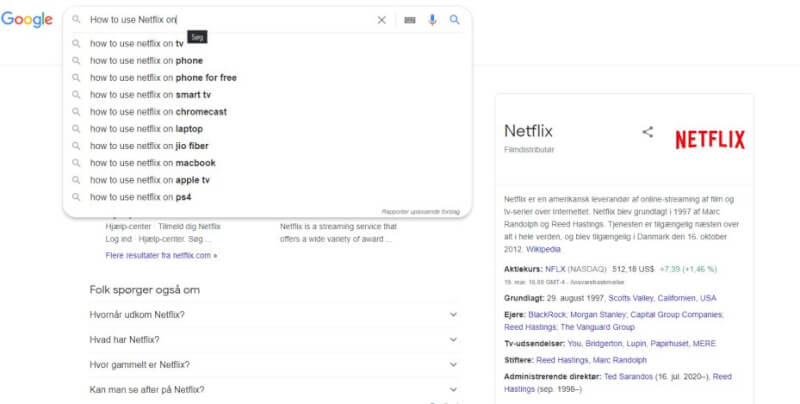This screenshot has height=404, width=800.
Task: Click the red Netflix logo image
Action: tap(710, 139)
